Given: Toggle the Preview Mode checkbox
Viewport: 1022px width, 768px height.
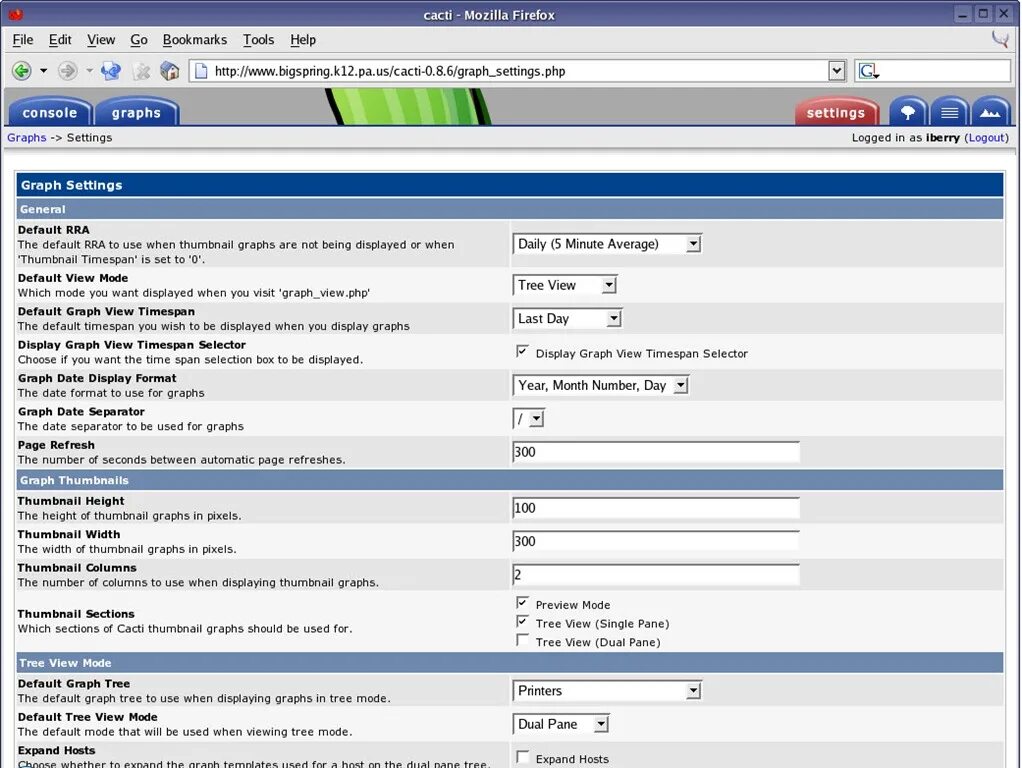Looking at the screenshot, I should pos(522,602).
